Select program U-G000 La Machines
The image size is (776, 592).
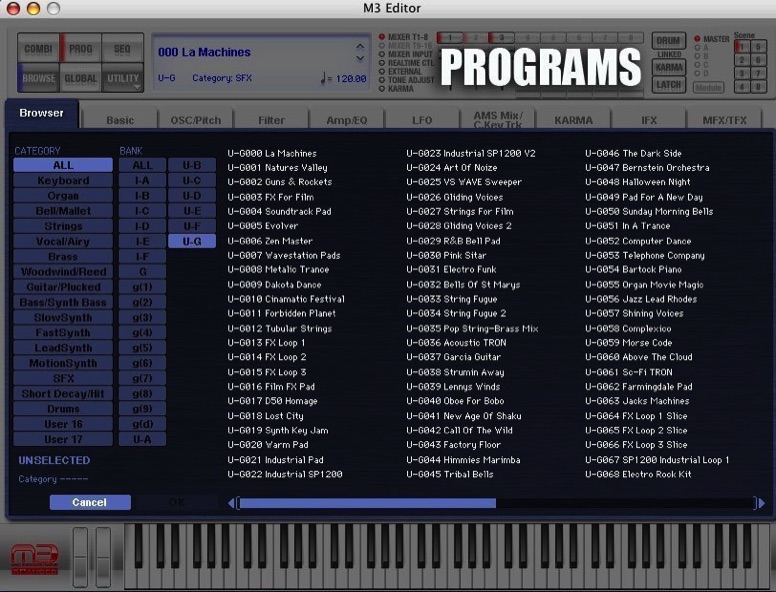[x=272, y=153]
